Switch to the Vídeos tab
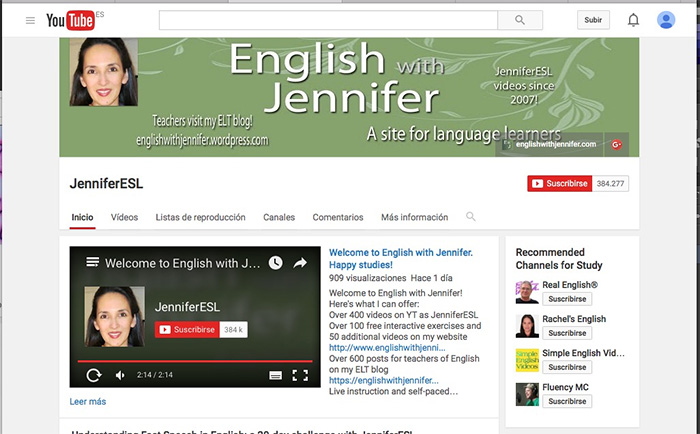 pos(124,217)
